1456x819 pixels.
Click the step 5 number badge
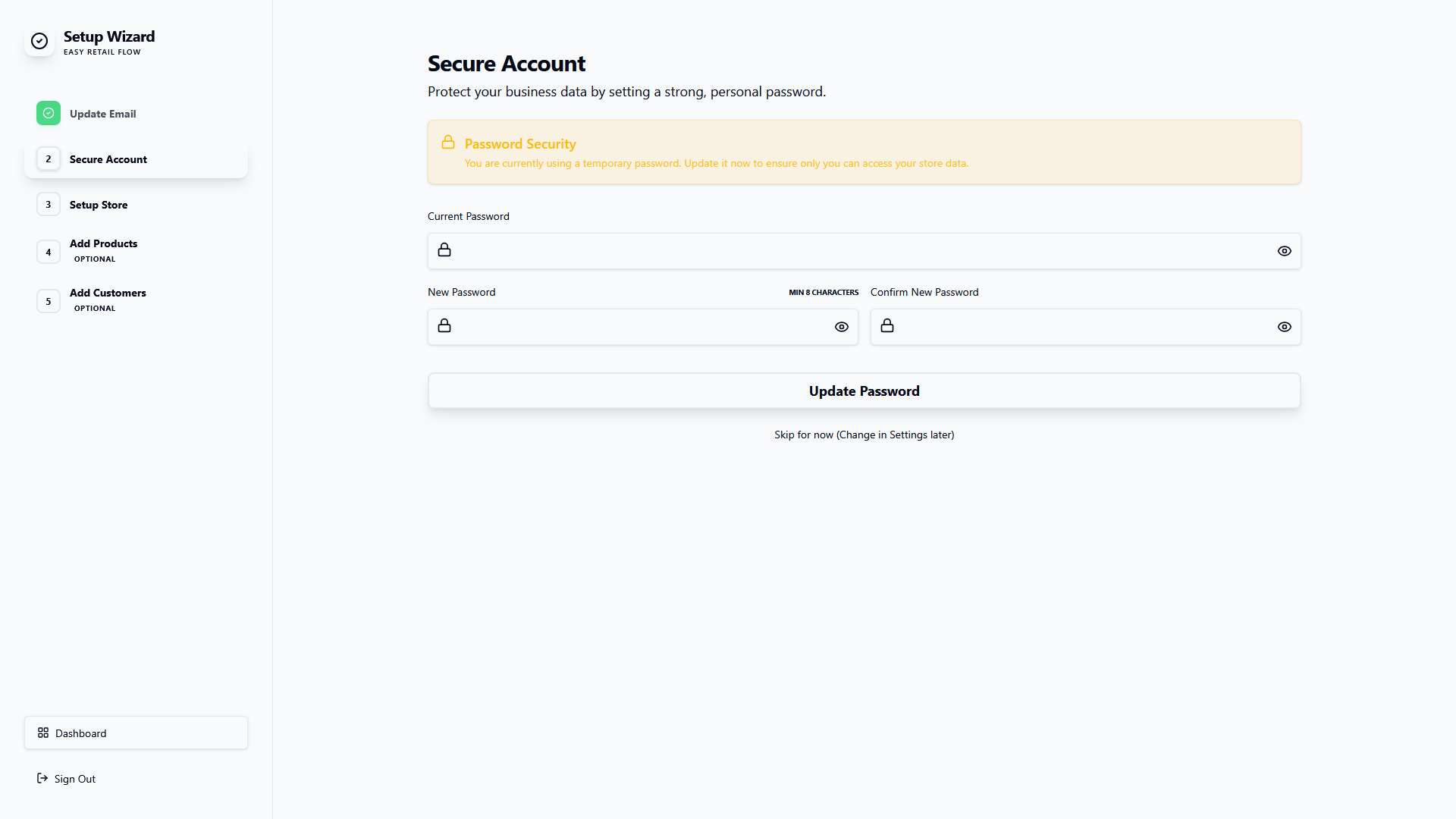click(49, 301)
